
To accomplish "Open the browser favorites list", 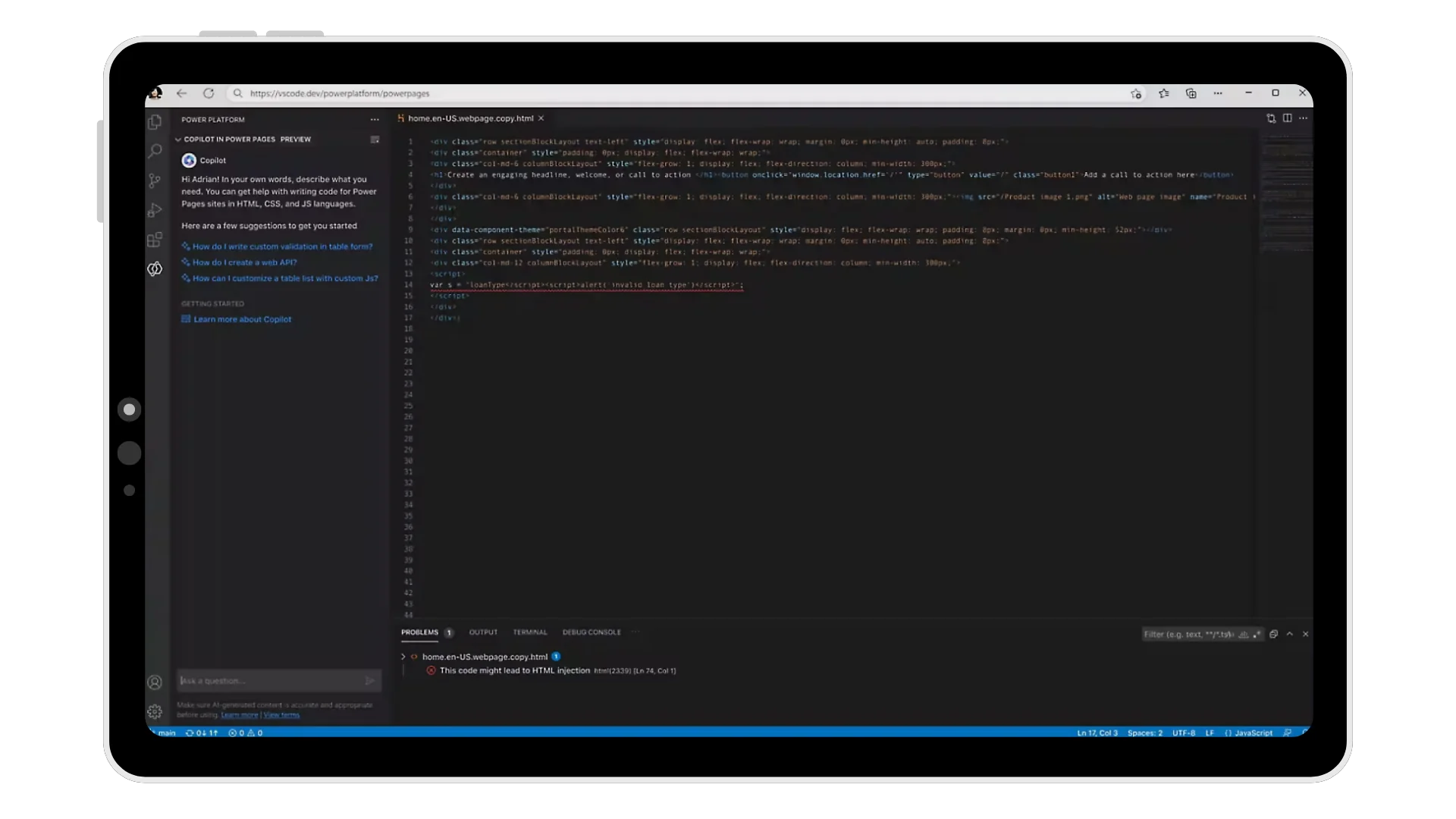I will [1164, 93].
